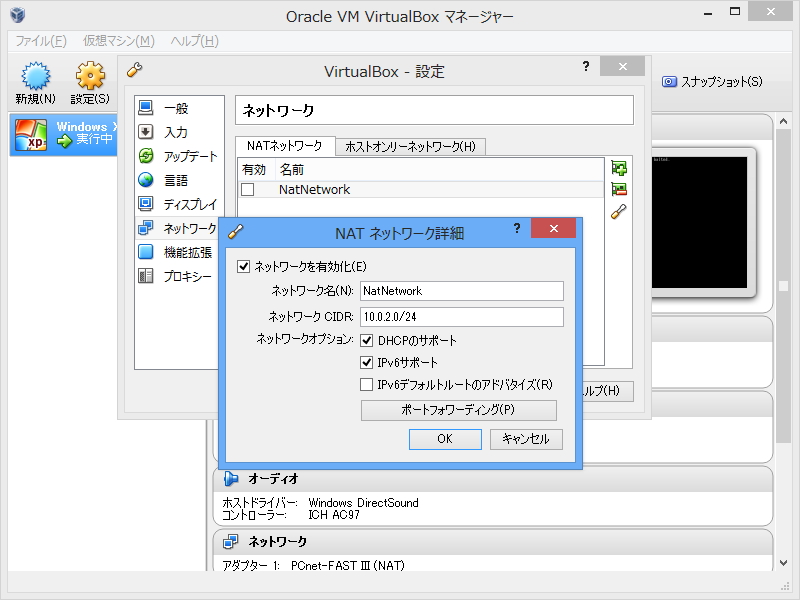The image size is (800, 600).
Task: Click the remove NAT network icon
Action: [x=620, y=189]
